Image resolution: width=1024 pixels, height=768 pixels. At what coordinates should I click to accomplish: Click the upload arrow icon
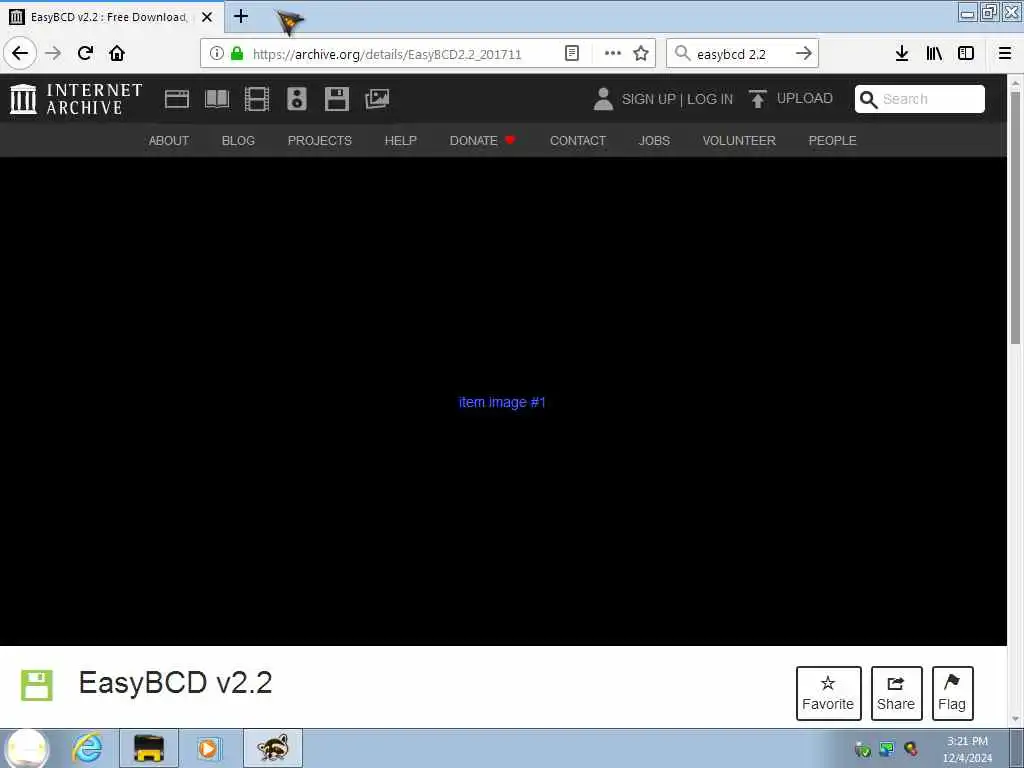[758, 99]
